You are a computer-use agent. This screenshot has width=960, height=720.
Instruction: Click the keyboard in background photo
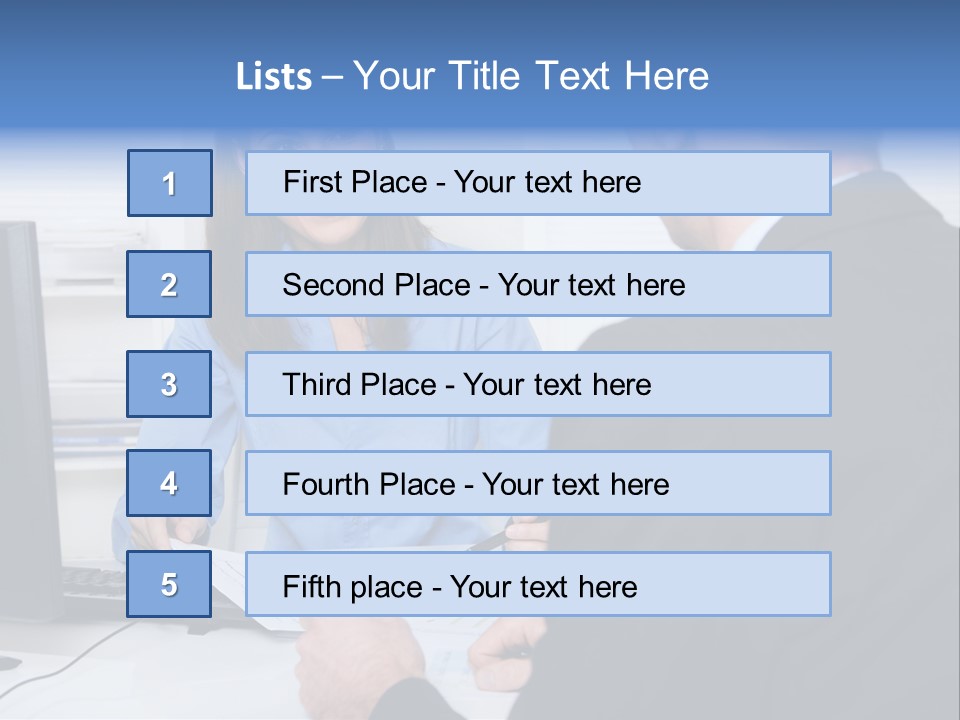[x=95, y=582]
